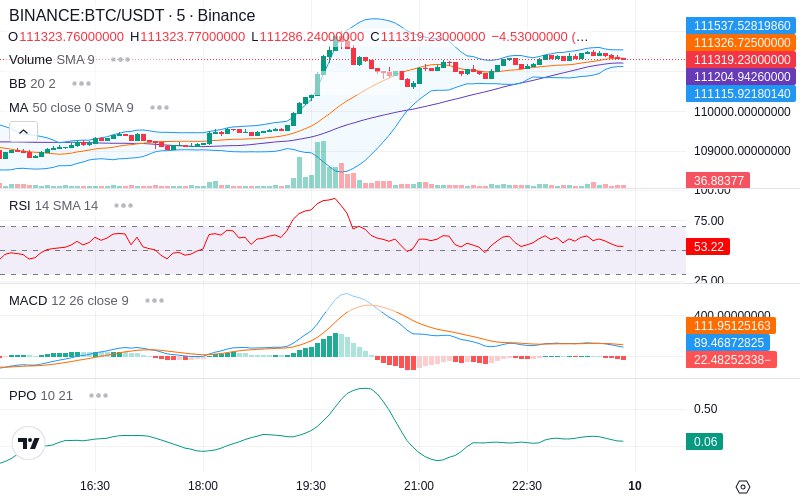
Task: Open more options for Volume SMA 9
Action: pos(120,60)
